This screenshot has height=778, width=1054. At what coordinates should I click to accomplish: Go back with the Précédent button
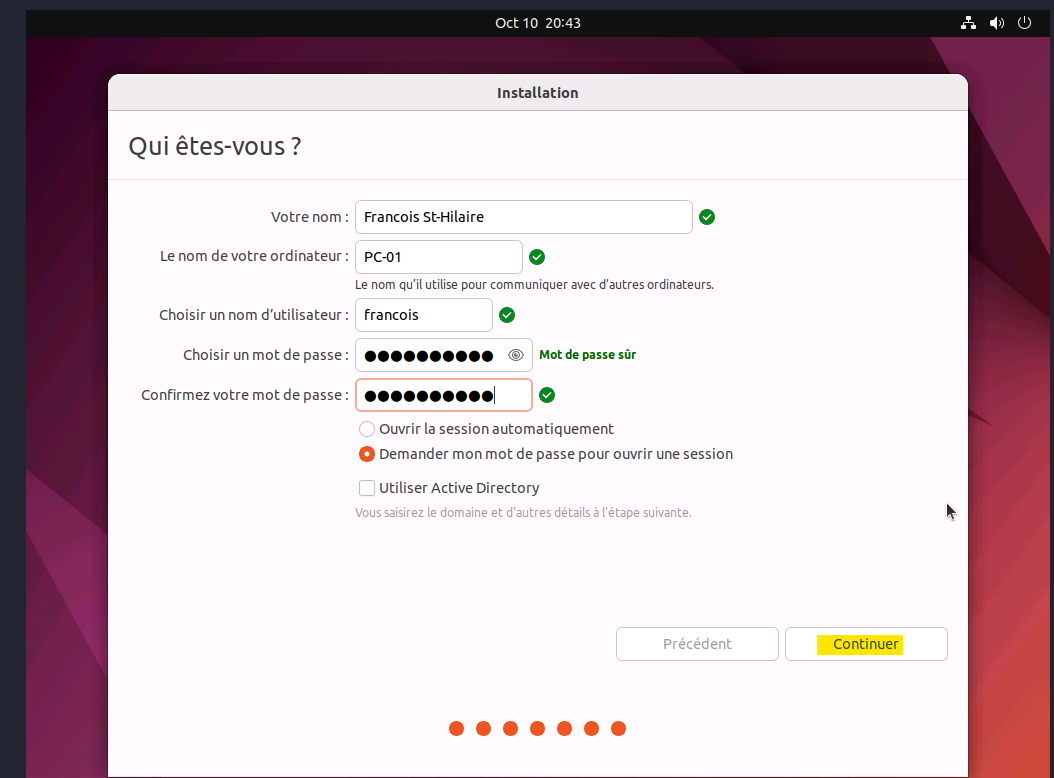coord(697,644)
